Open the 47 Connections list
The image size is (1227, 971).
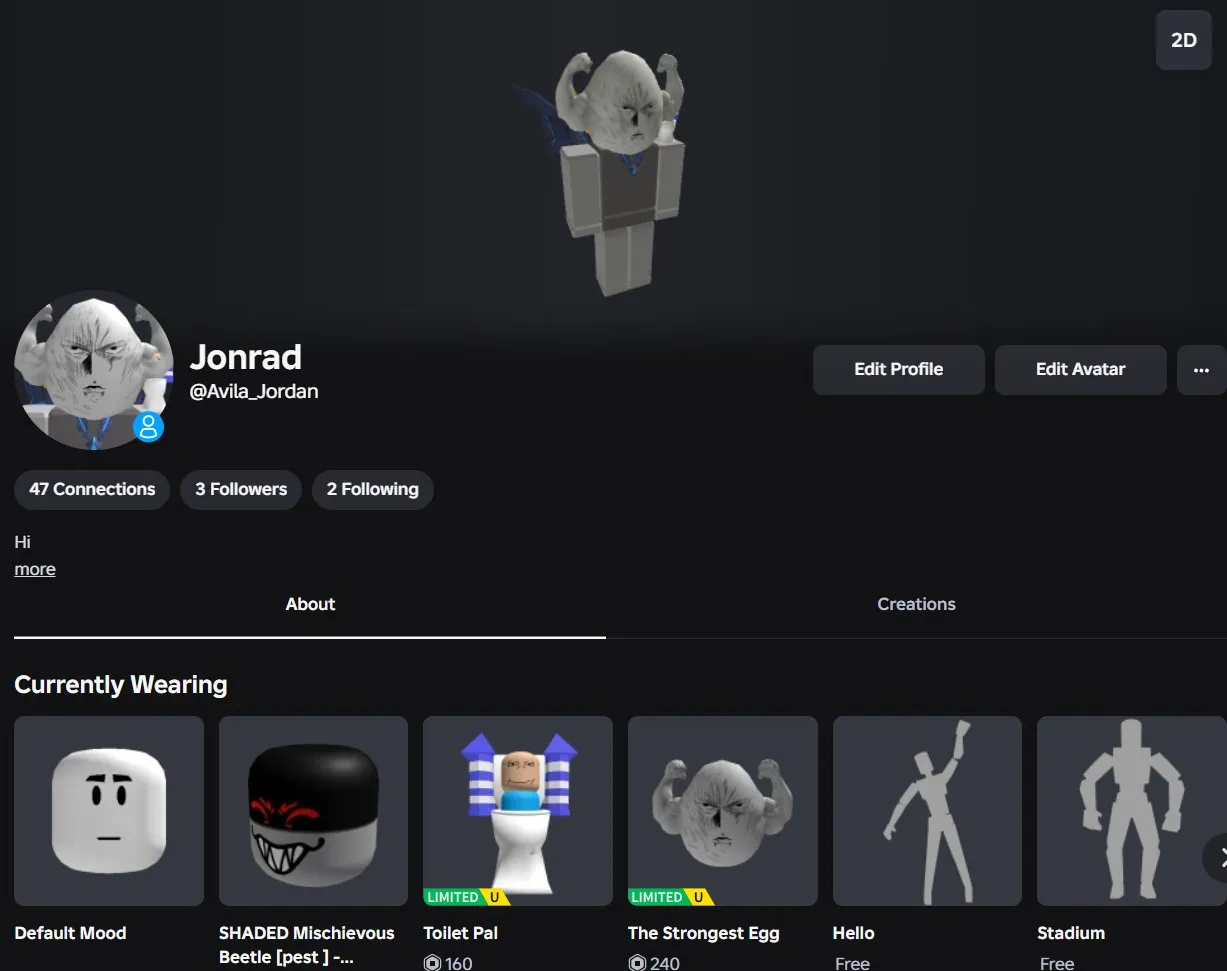pos(92,490)
